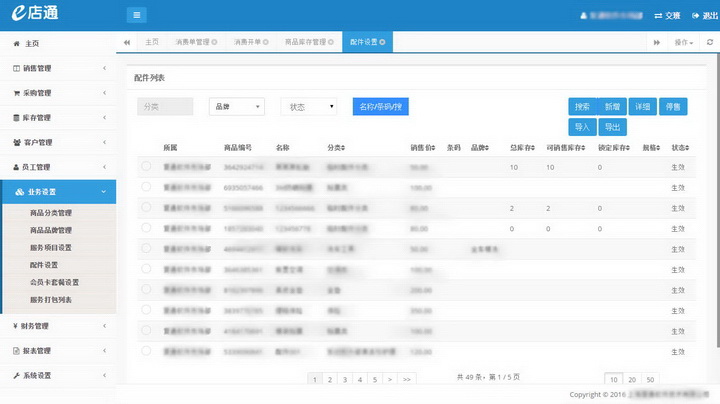Open 商品品牌管理 submenu item

[x=51, y=230]
